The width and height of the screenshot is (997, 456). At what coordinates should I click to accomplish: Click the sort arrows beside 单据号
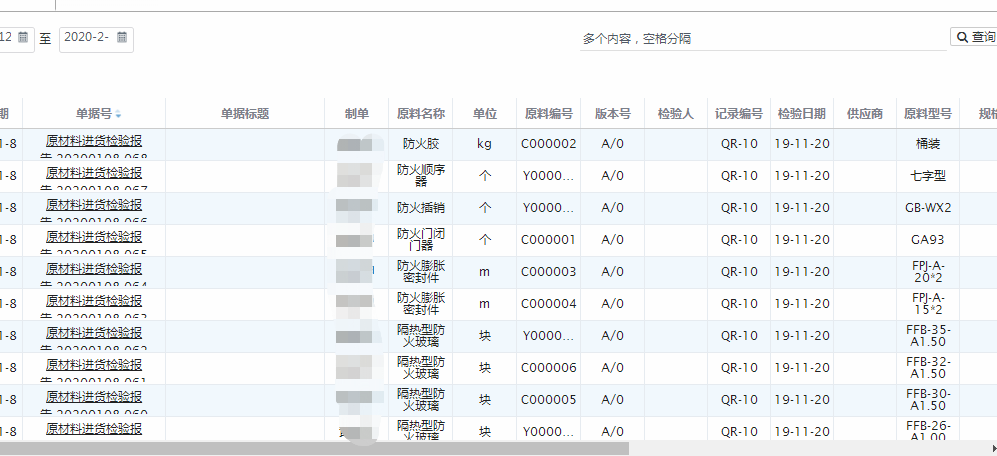click(x=119, y=114)
